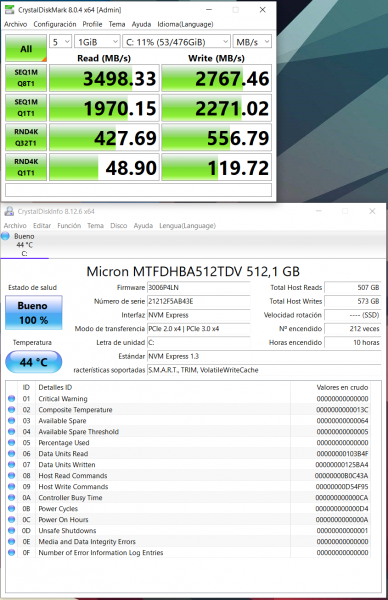388x600 pixels.
Task: Click the serial number field 21212F5AB43E
Action: point(199,301)
